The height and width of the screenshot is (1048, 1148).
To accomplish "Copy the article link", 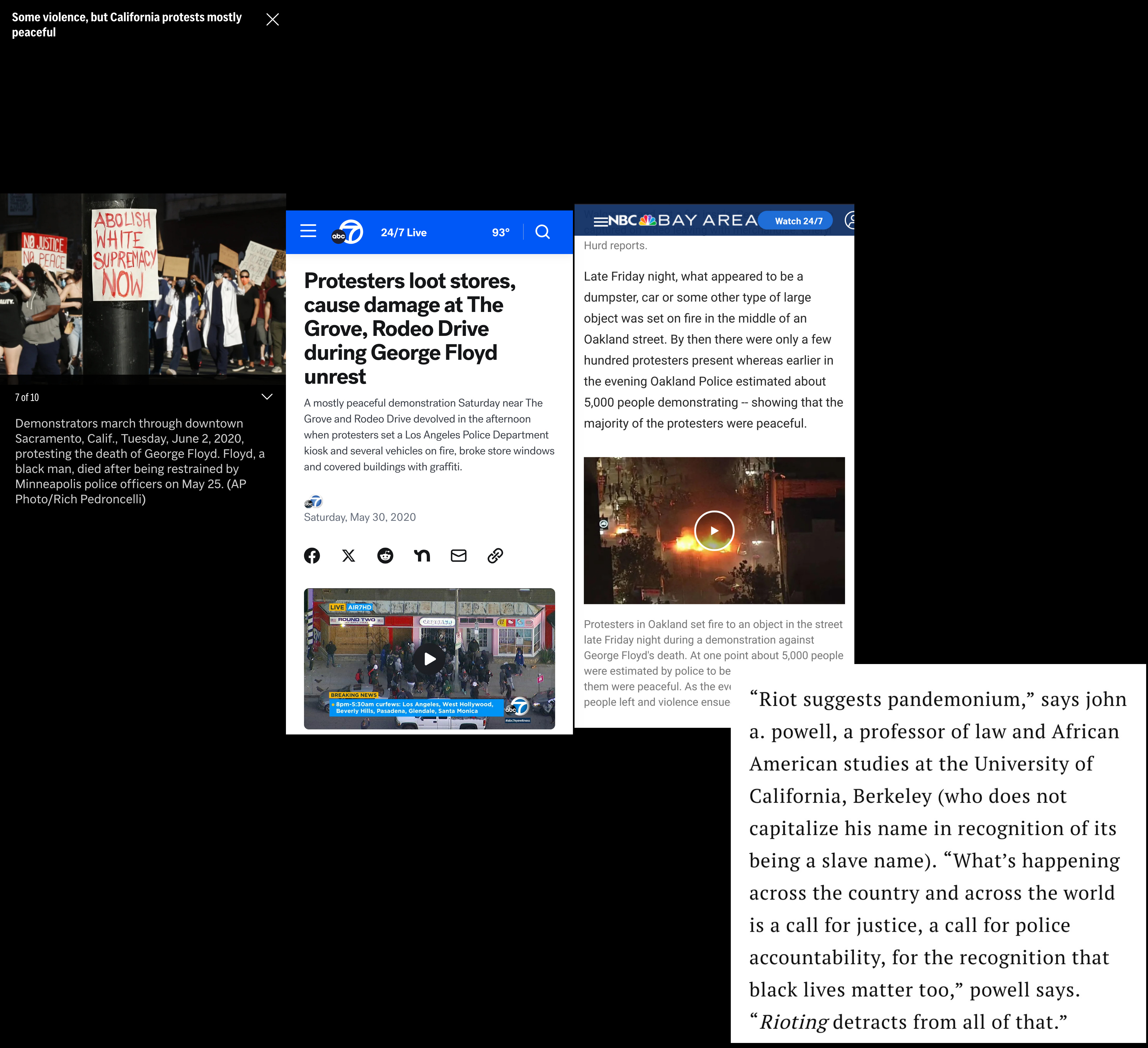I will pyautogui.click(x=495, y=556).
